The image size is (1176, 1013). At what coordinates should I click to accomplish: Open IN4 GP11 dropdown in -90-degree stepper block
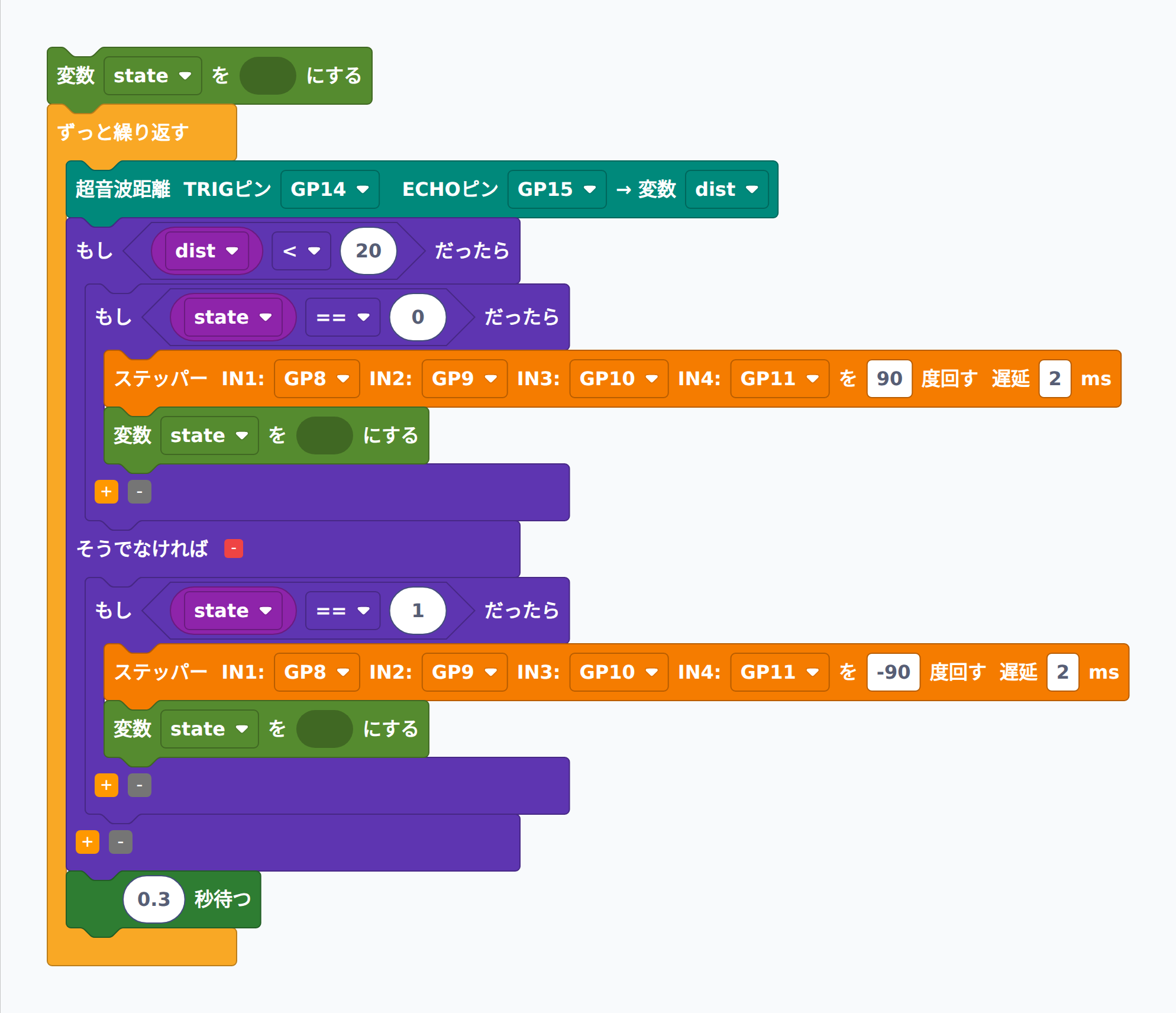pos(780,672)
